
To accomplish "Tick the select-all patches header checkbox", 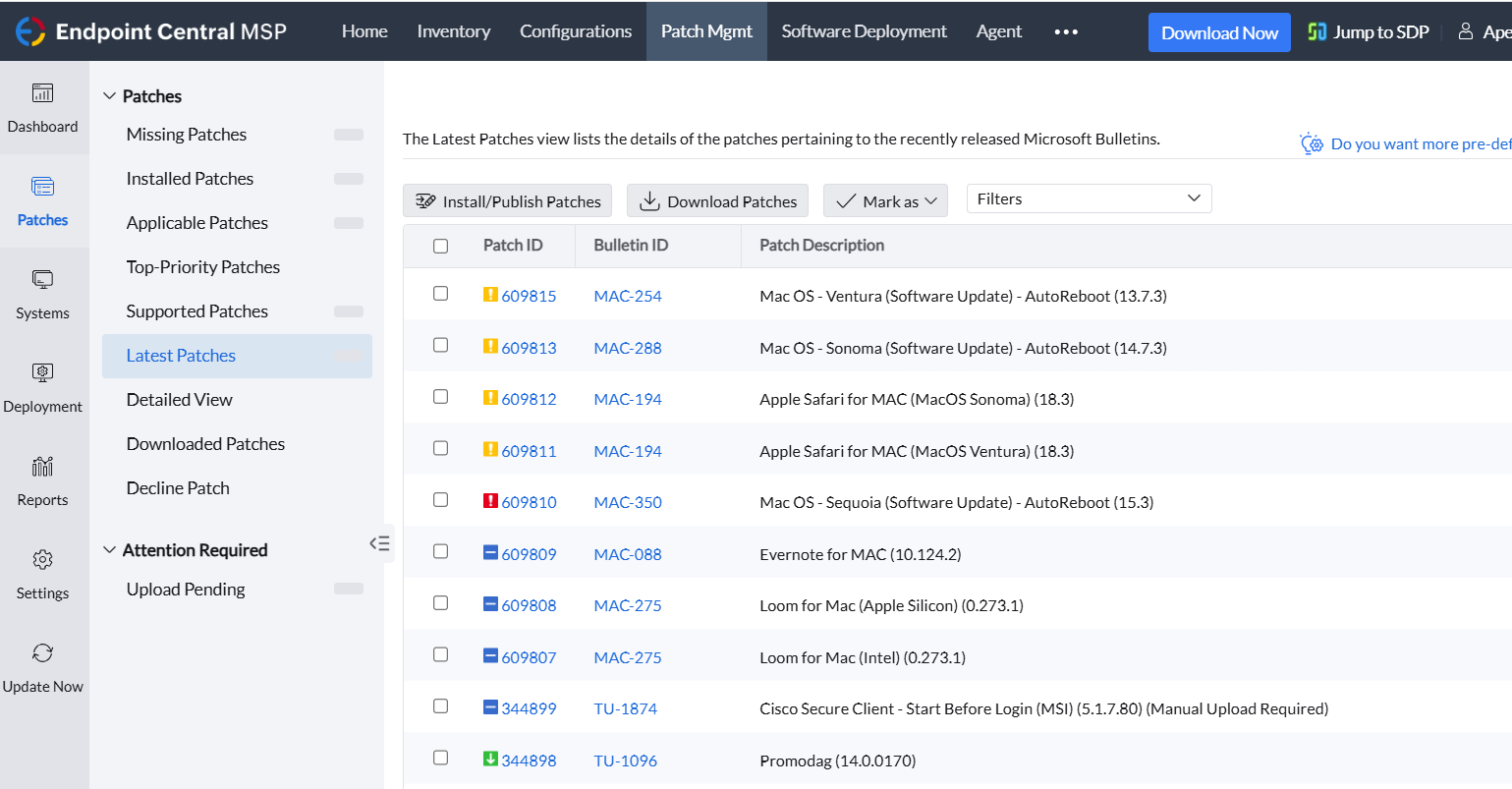I will pyautogui.click(x=440, y=246).
